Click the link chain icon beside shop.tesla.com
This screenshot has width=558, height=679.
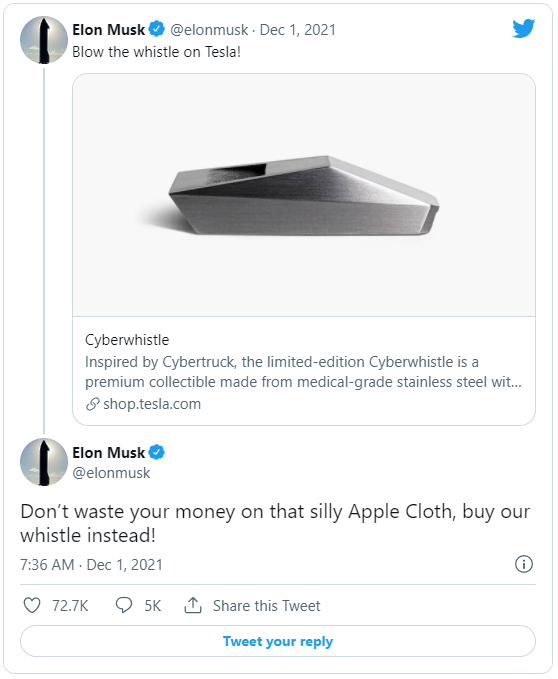pos(93,404)
